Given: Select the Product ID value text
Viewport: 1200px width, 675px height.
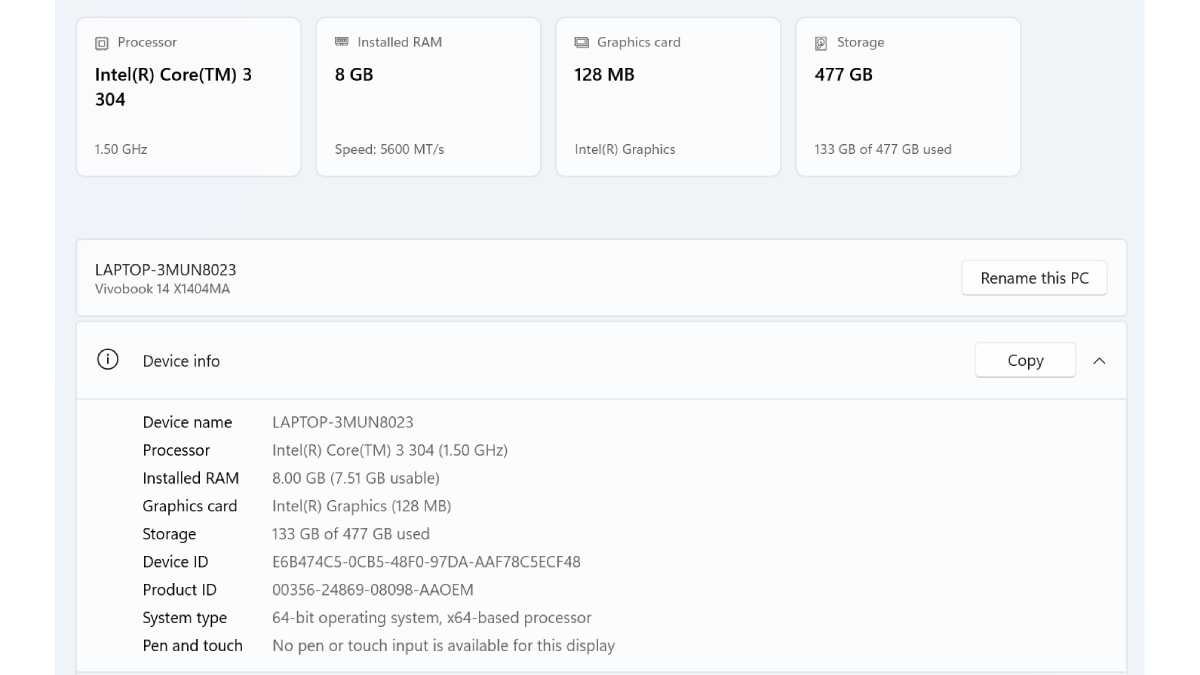Looking at the screenshot, I should click(x=373, y=590).
